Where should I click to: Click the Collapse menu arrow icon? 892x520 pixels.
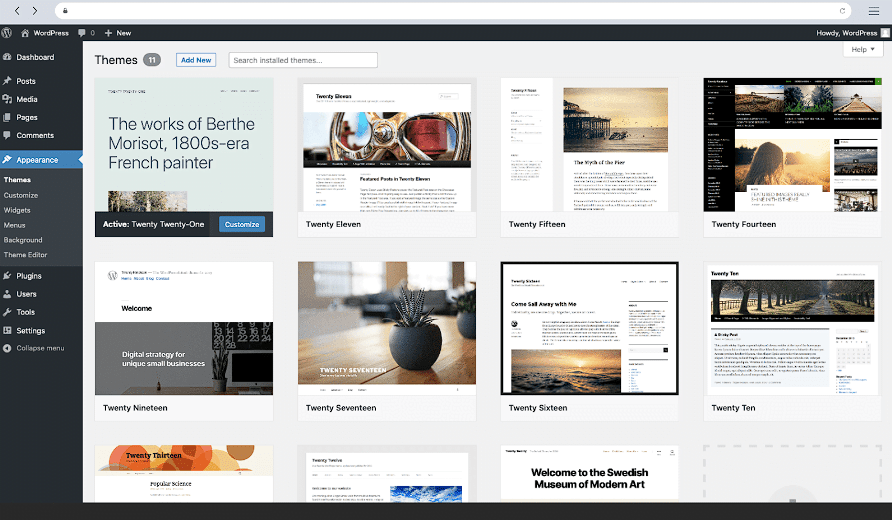pyautogui.click(x=7, y=348)
